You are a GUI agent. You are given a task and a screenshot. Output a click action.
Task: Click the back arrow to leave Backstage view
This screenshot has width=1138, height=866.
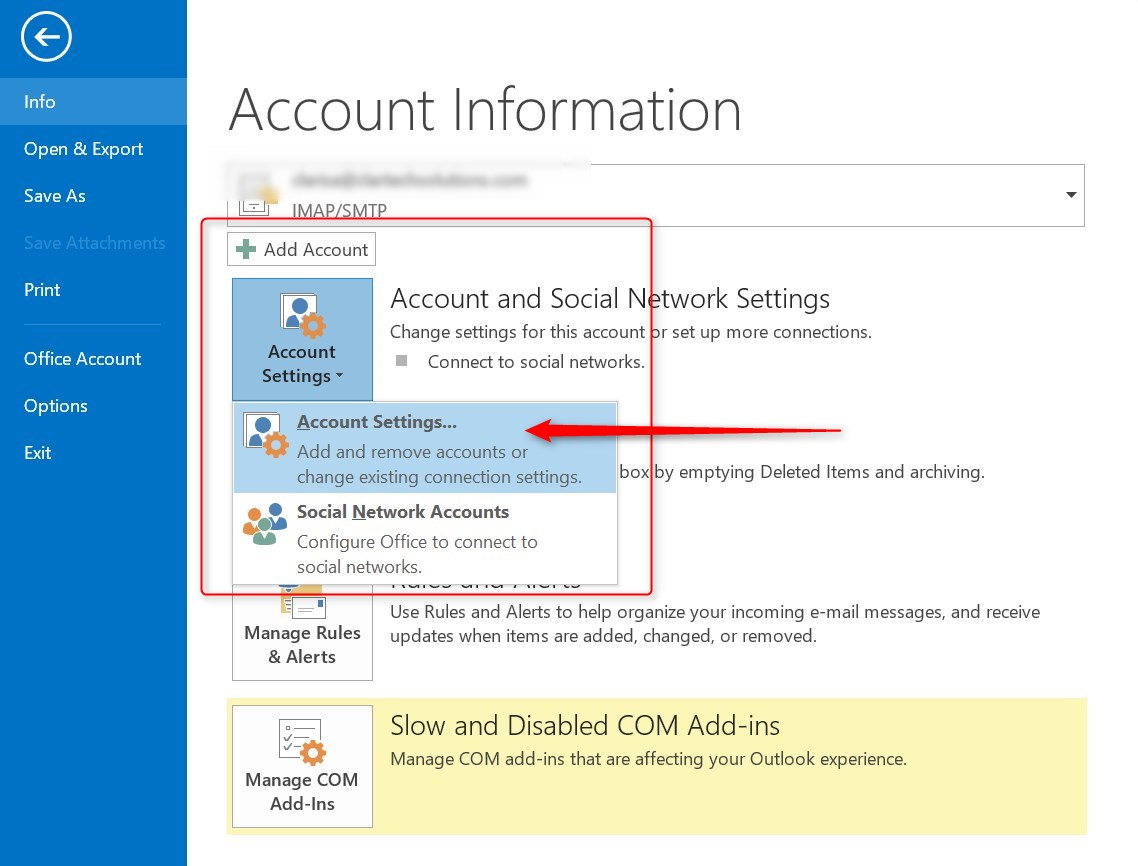point(46,37)
